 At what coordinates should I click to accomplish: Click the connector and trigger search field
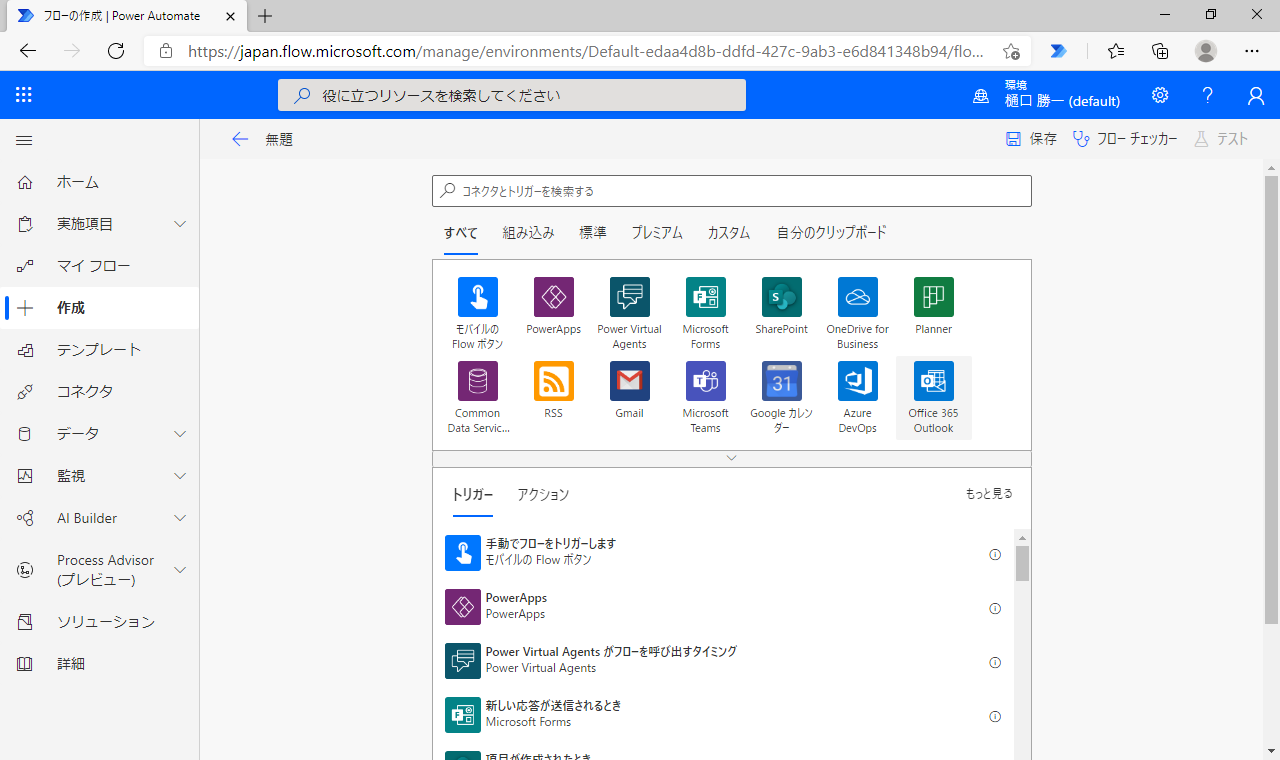[732, 191]
